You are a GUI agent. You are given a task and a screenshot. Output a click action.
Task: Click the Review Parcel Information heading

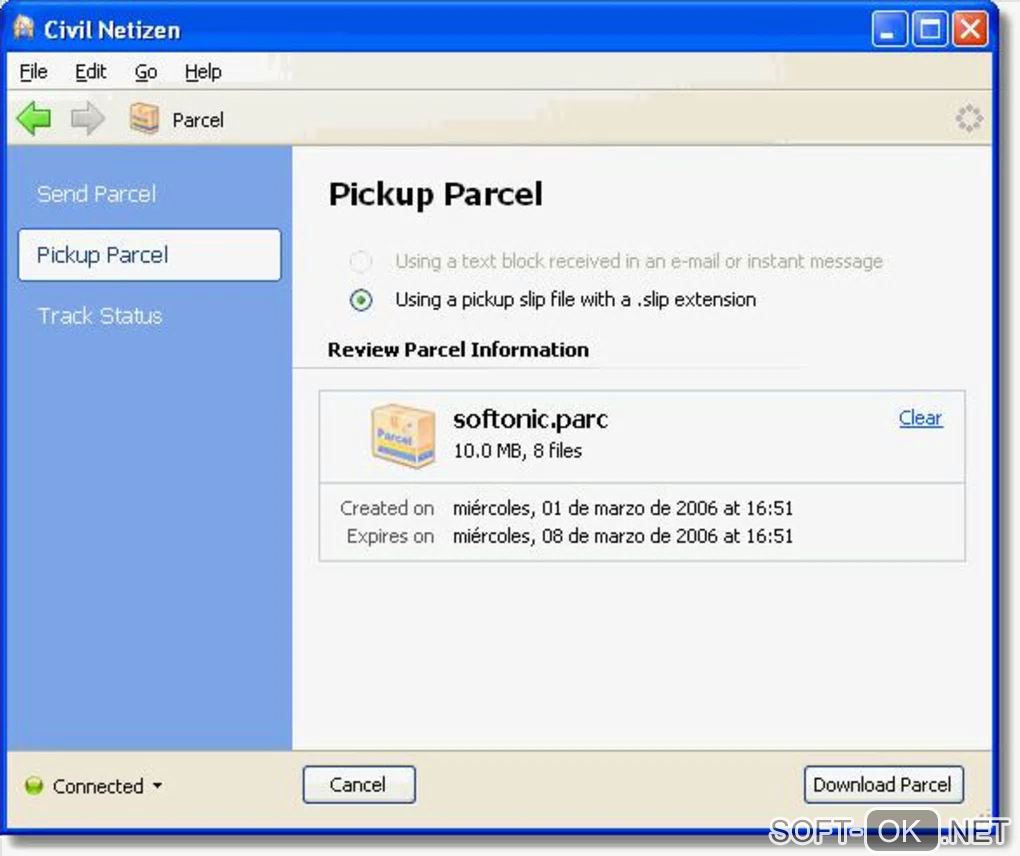(x=458, y=350)
